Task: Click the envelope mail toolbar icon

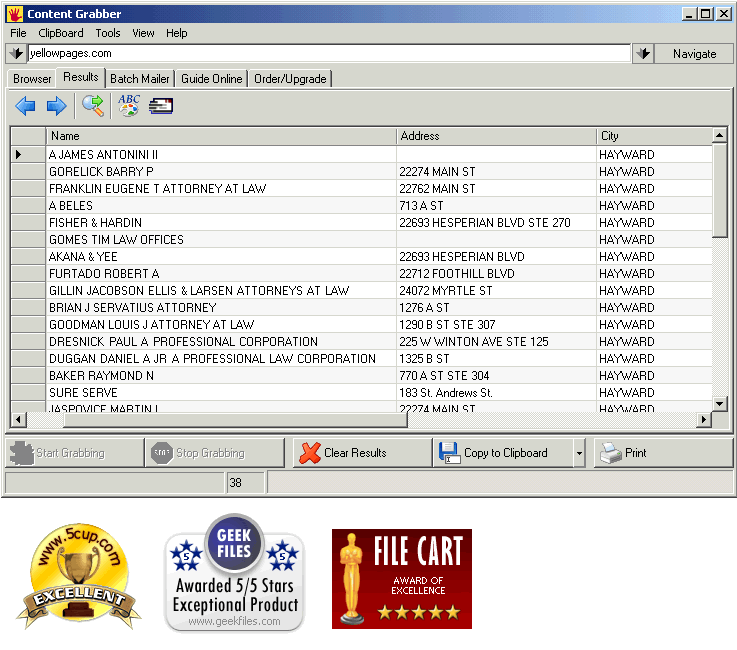Action: point(161,106)
